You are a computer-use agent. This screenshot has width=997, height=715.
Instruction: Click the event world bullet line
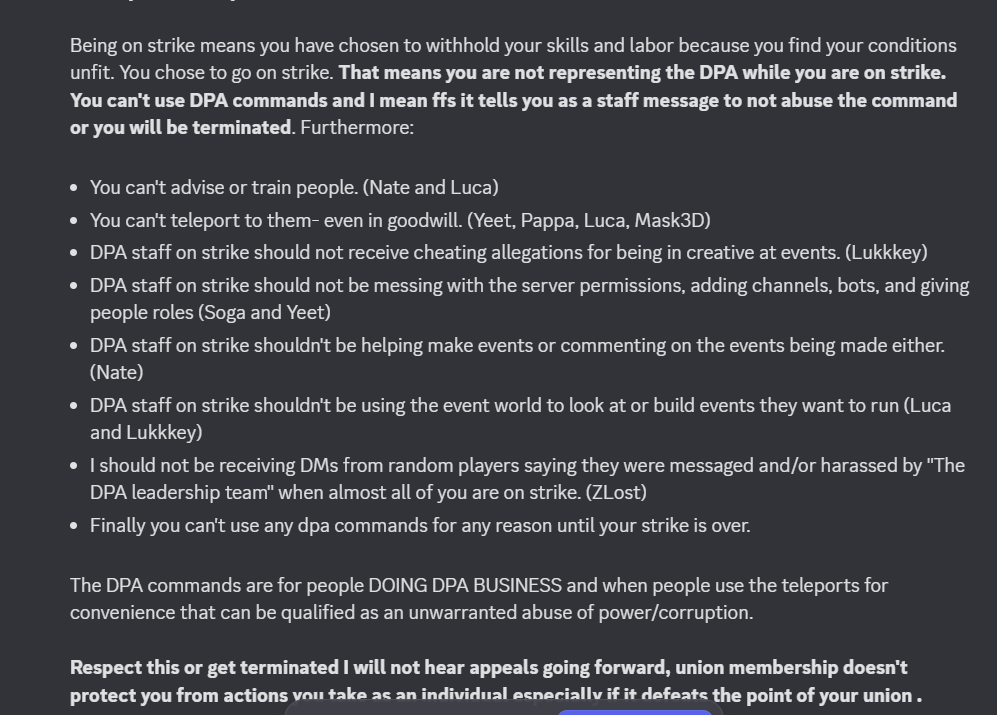[520, 406]
